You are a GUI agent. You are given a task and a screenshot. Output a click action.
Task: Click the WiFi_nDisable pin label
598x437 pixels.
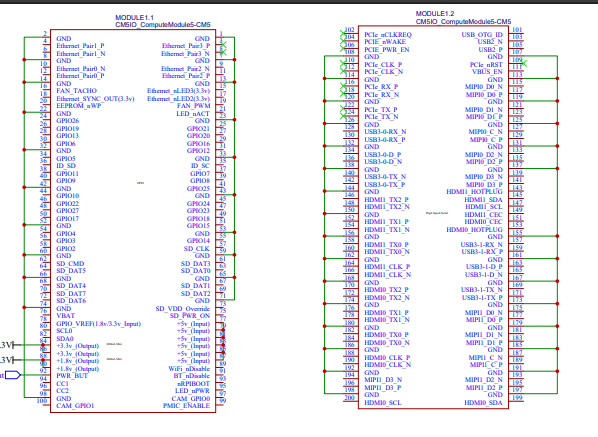pyautogui.click(x=189, y=369)
